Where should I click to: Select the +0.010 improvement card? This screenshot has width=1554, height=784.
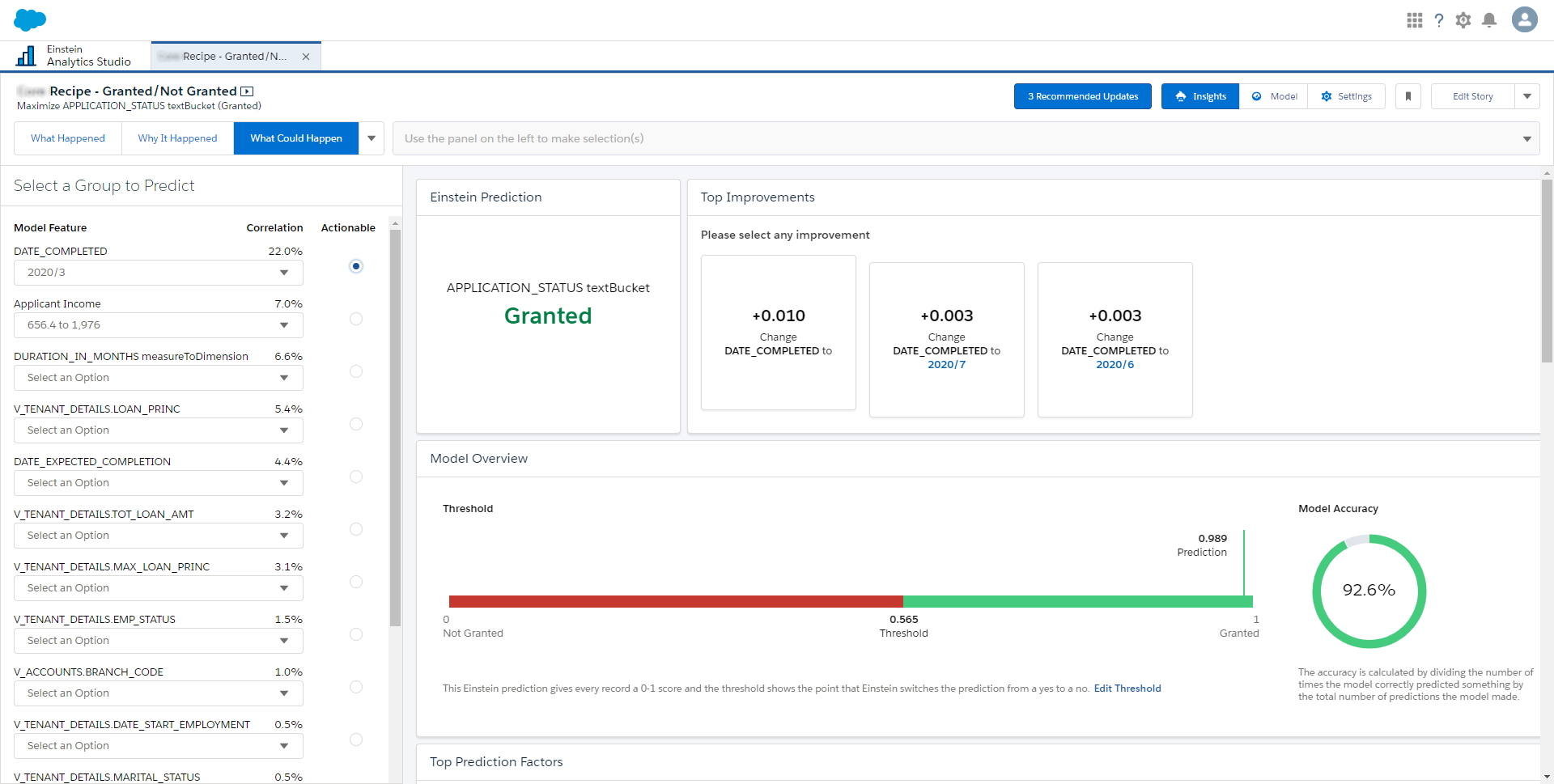(779, 333)
